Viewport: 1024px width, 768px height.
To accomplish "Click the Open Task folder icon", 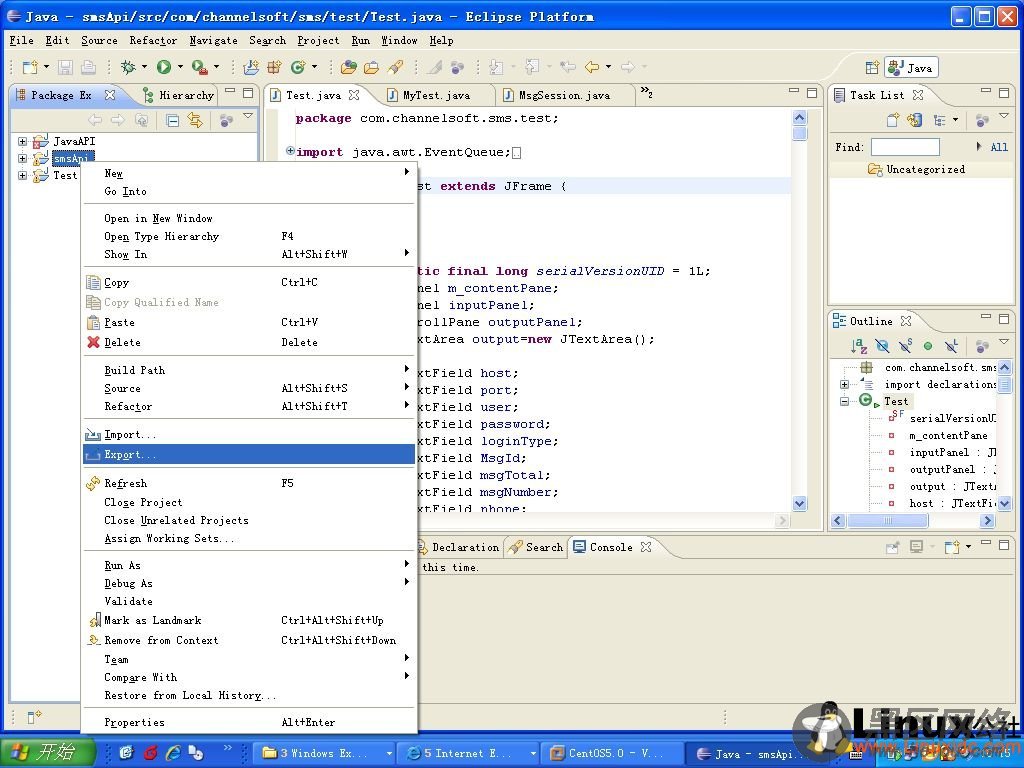I will 372,67.
